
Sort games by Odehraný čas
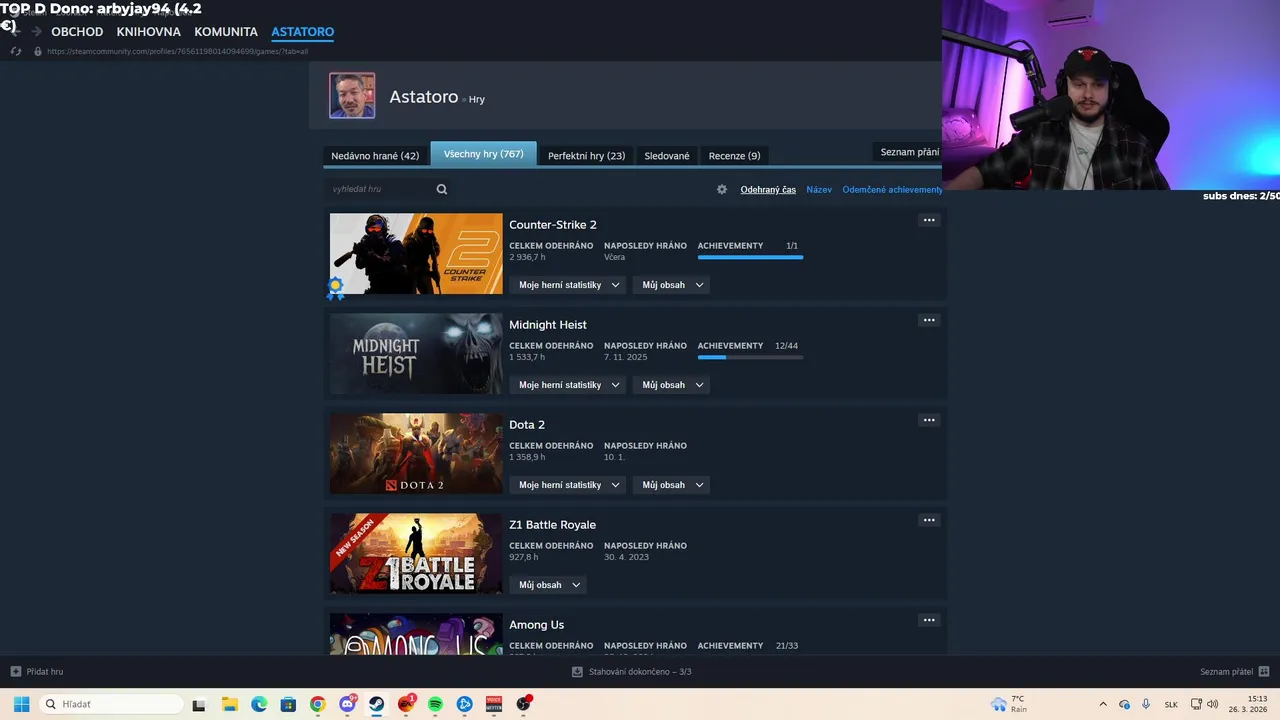pos(768,189)
